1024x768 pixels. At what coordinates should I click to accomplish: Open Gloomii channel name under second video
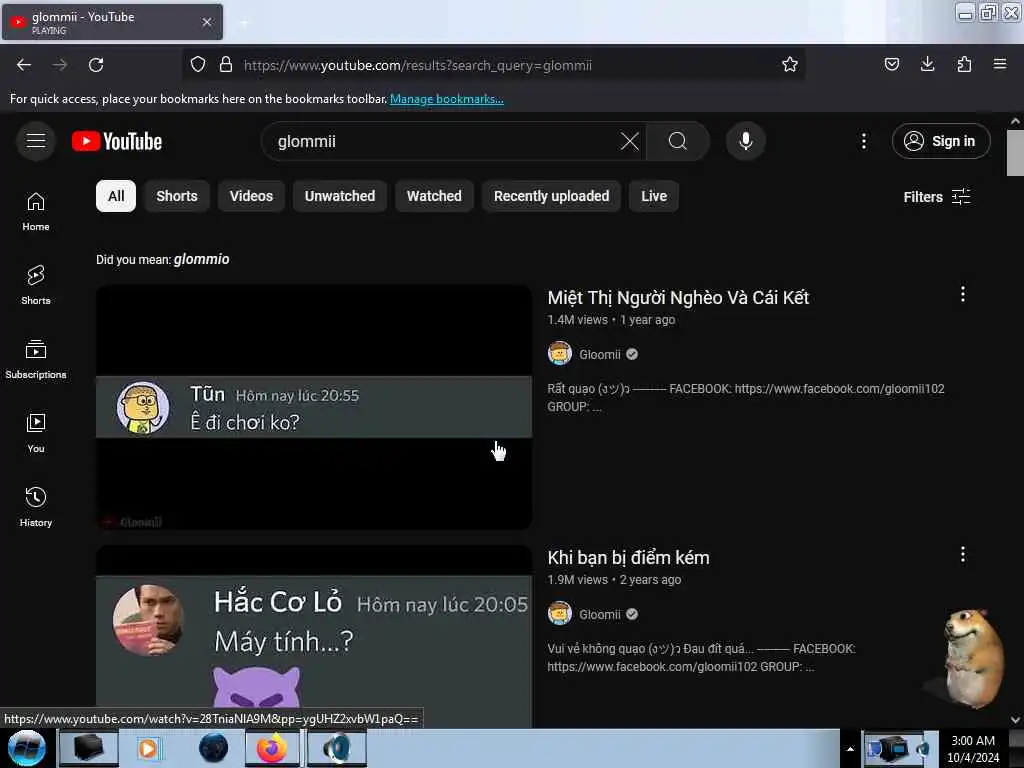(600, 614)
